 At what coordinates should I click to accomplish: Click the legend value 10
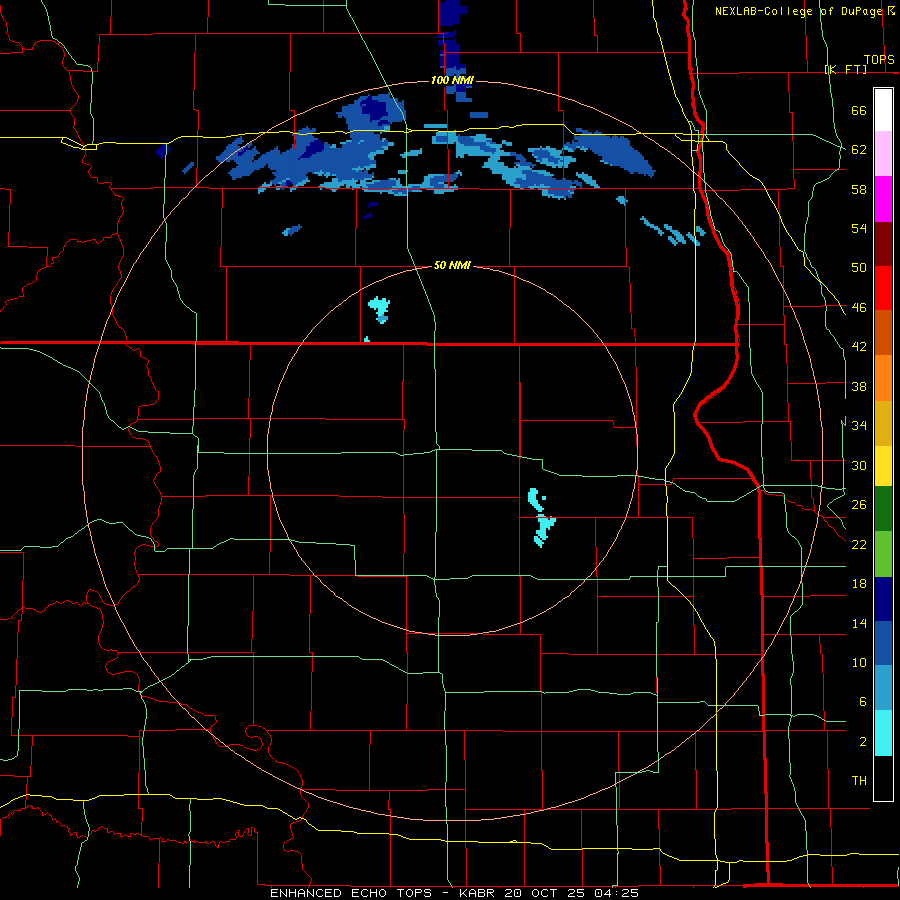[859, 662]
